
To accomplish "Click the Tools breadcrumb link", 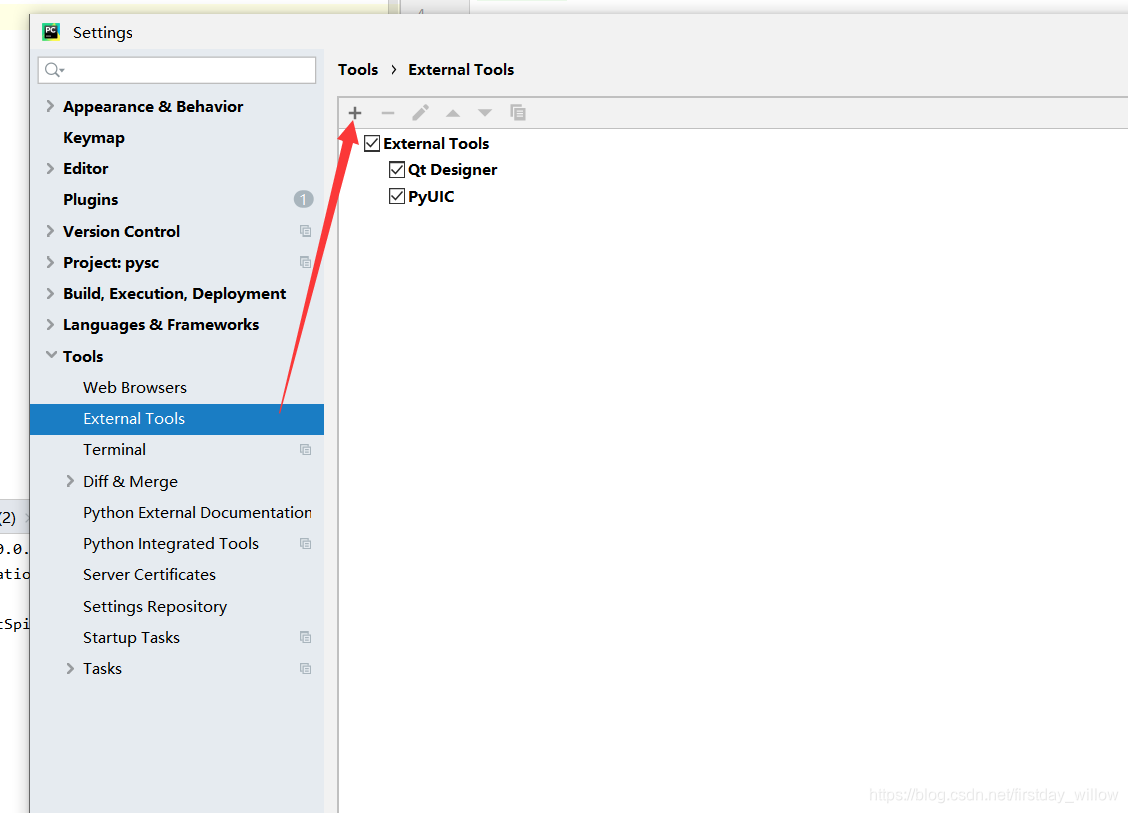I will 358,70.
